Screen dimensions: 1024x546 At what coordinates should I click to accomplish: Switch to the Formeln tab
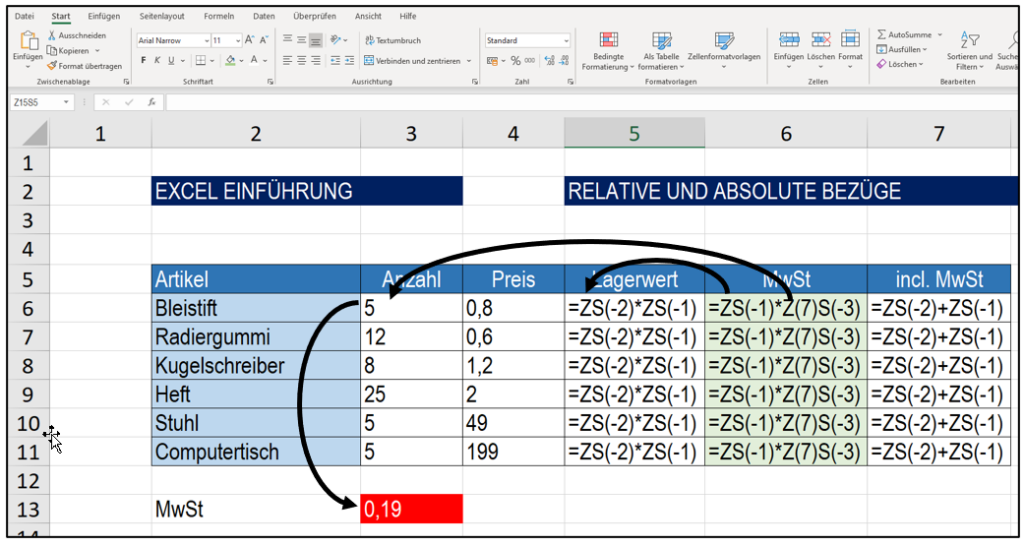(x=219, y=16)
